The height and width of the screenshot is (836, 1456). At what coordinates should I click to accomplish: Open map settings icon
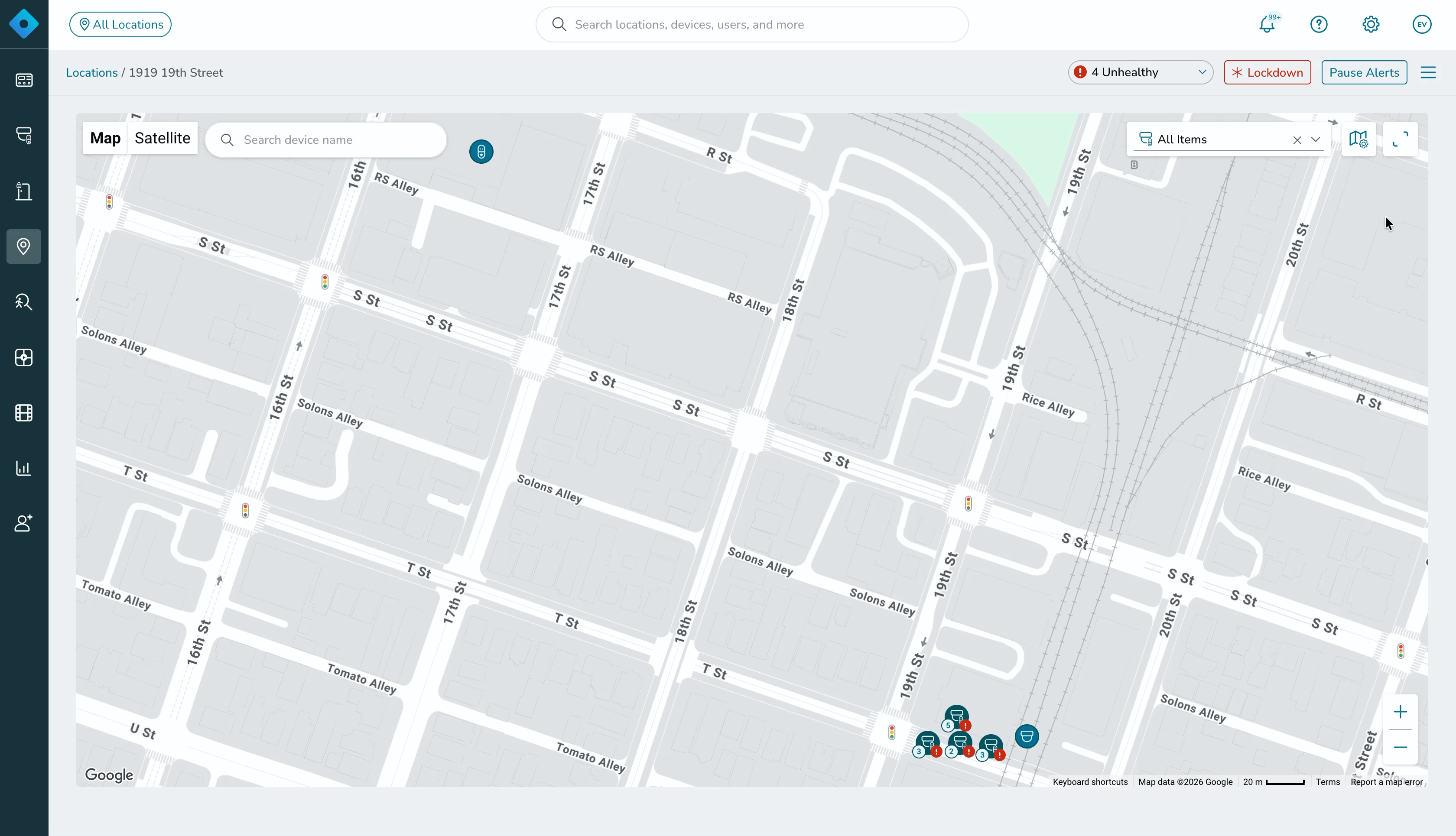tap(1358, 139)
